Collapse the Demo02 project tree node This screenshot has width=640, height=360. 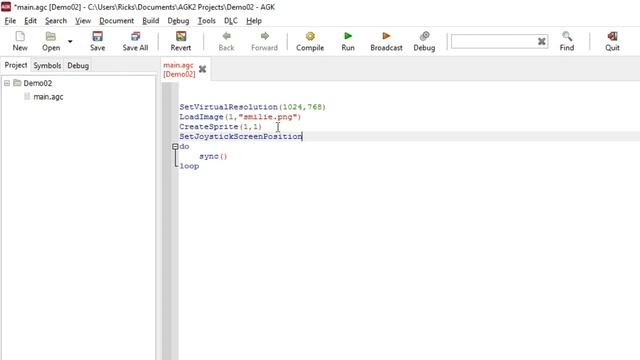7,83
